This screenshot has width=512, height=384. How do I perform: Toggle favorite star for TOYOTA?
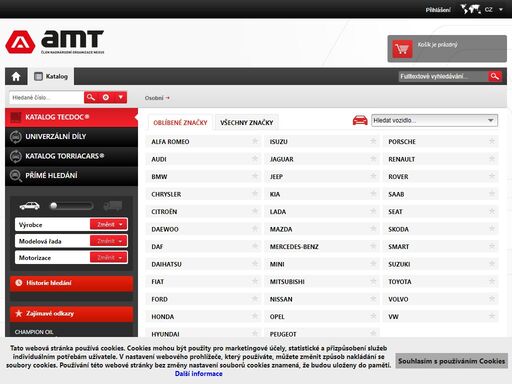pos(492,281)
